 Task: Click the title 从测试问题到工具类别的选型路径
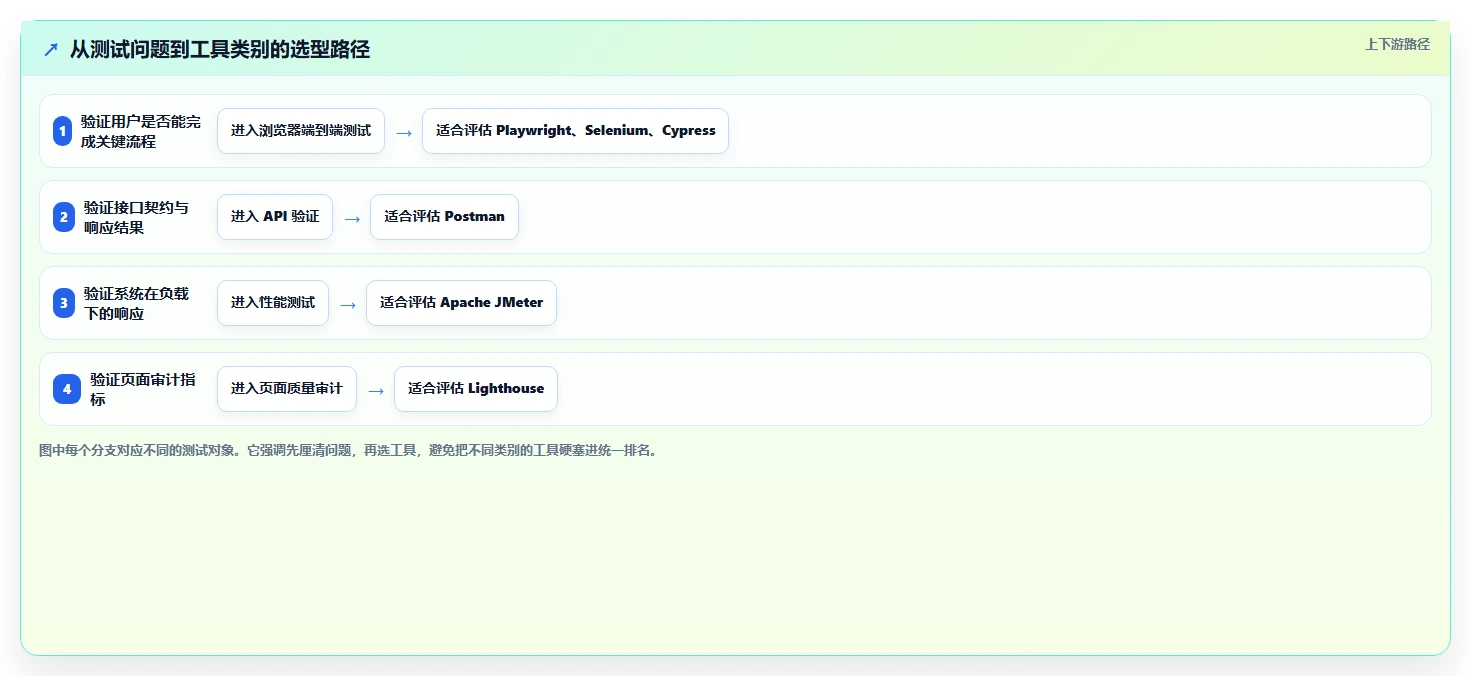pos(220,50)
